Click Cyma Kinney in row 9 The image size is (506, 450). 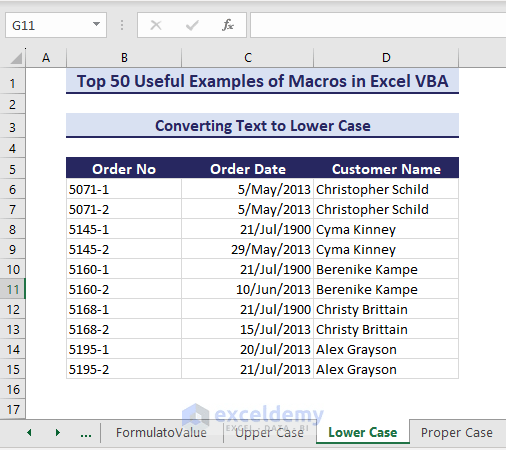(386, 249)
